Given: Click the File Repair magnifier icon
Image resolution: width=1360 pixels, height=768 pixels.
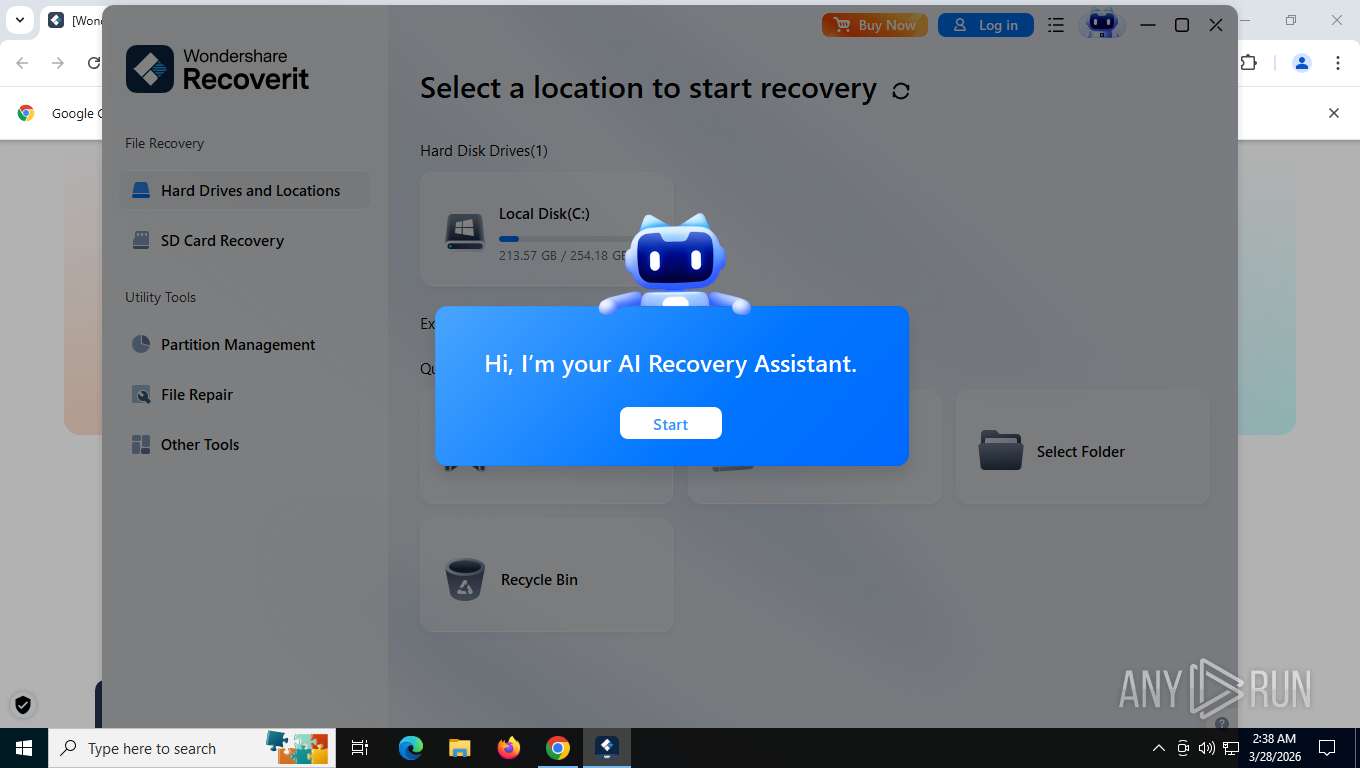Looking at the screenshot, I should (x=141, y=394).
